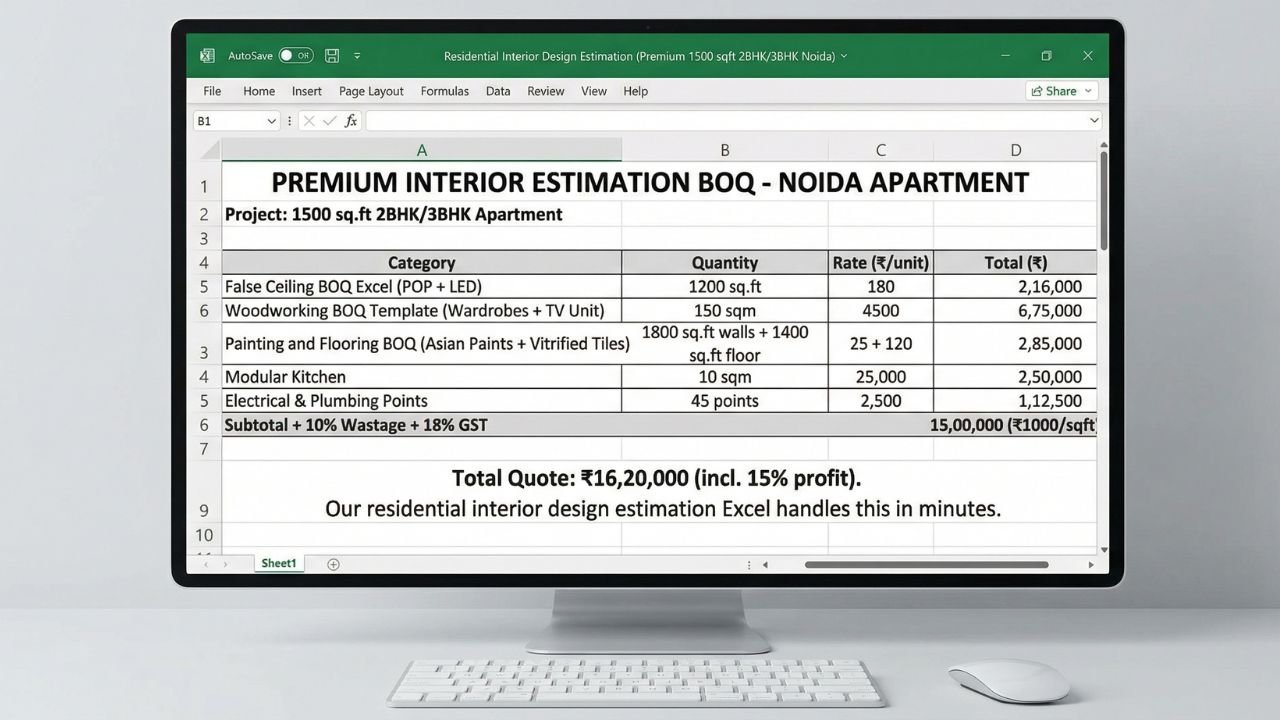Image resolution: width=1280 pixels, height=720 pixels.
Task: Click the Cancel X icon in formula bar
Action: (x=309, y=121)
